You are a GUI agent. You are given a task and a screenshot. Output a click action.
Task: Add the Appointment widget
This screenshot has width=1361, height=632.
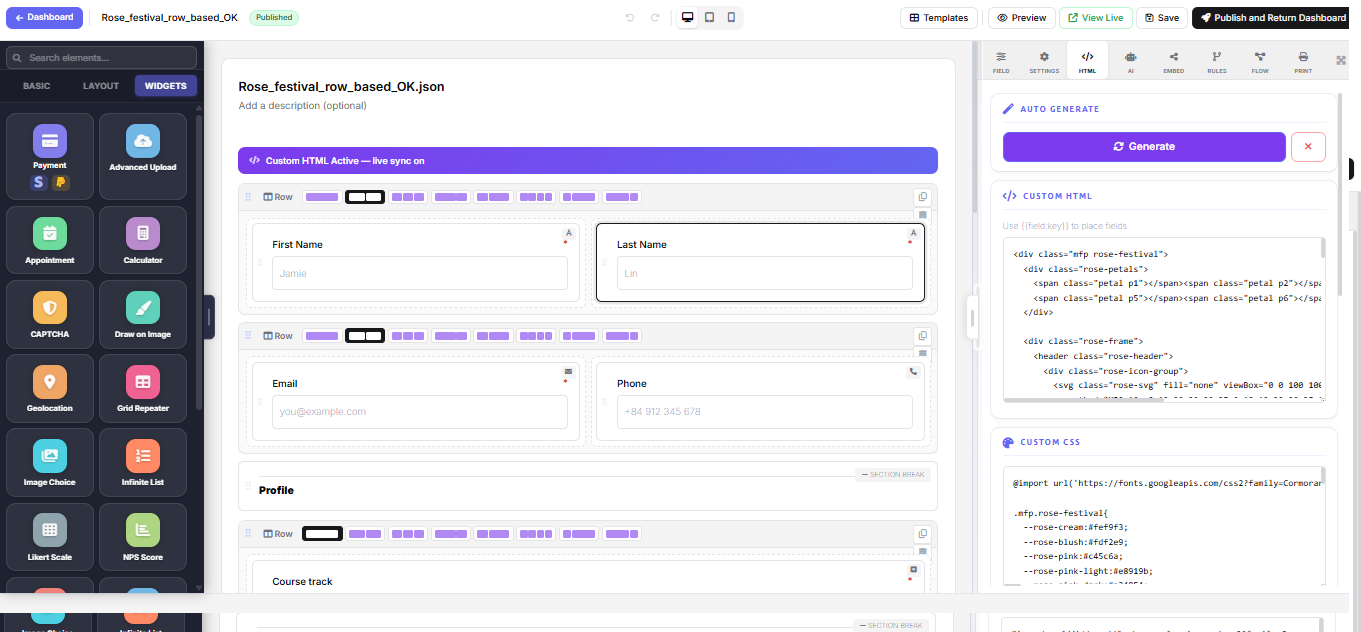(x=50, y=241)
